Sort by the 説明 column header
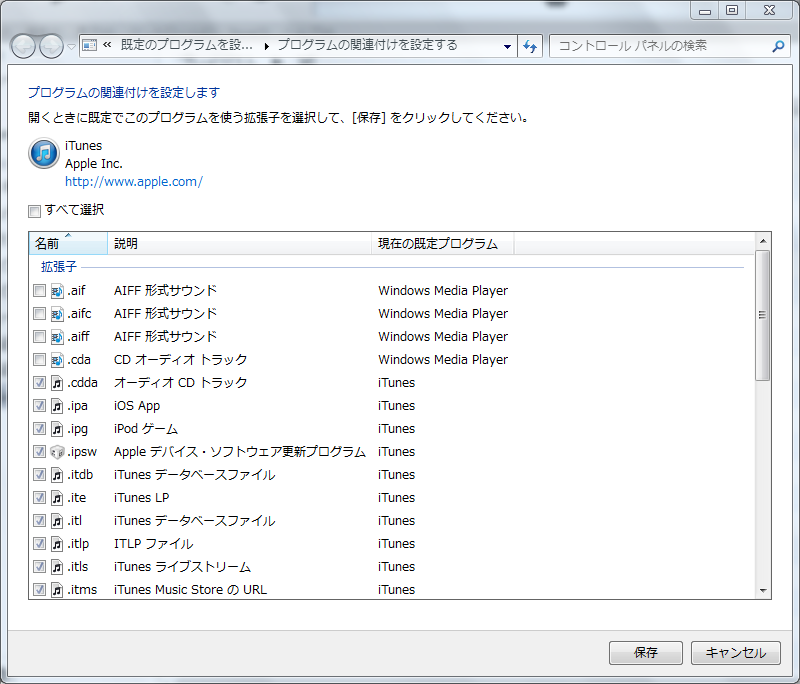The height and width of the screenshot is (684, 800). (239, 244)
